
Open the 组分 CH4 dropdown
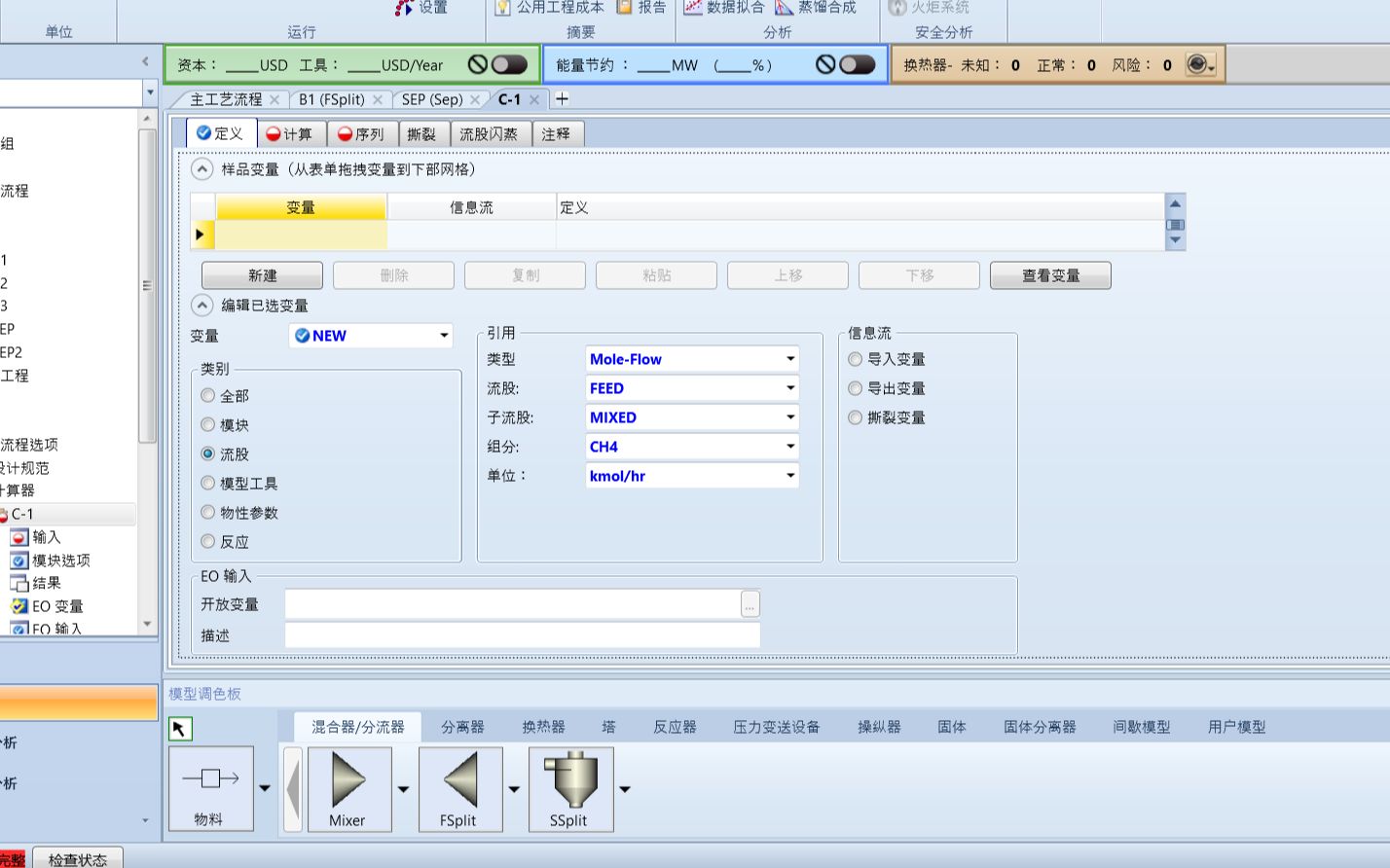[790, 447]
